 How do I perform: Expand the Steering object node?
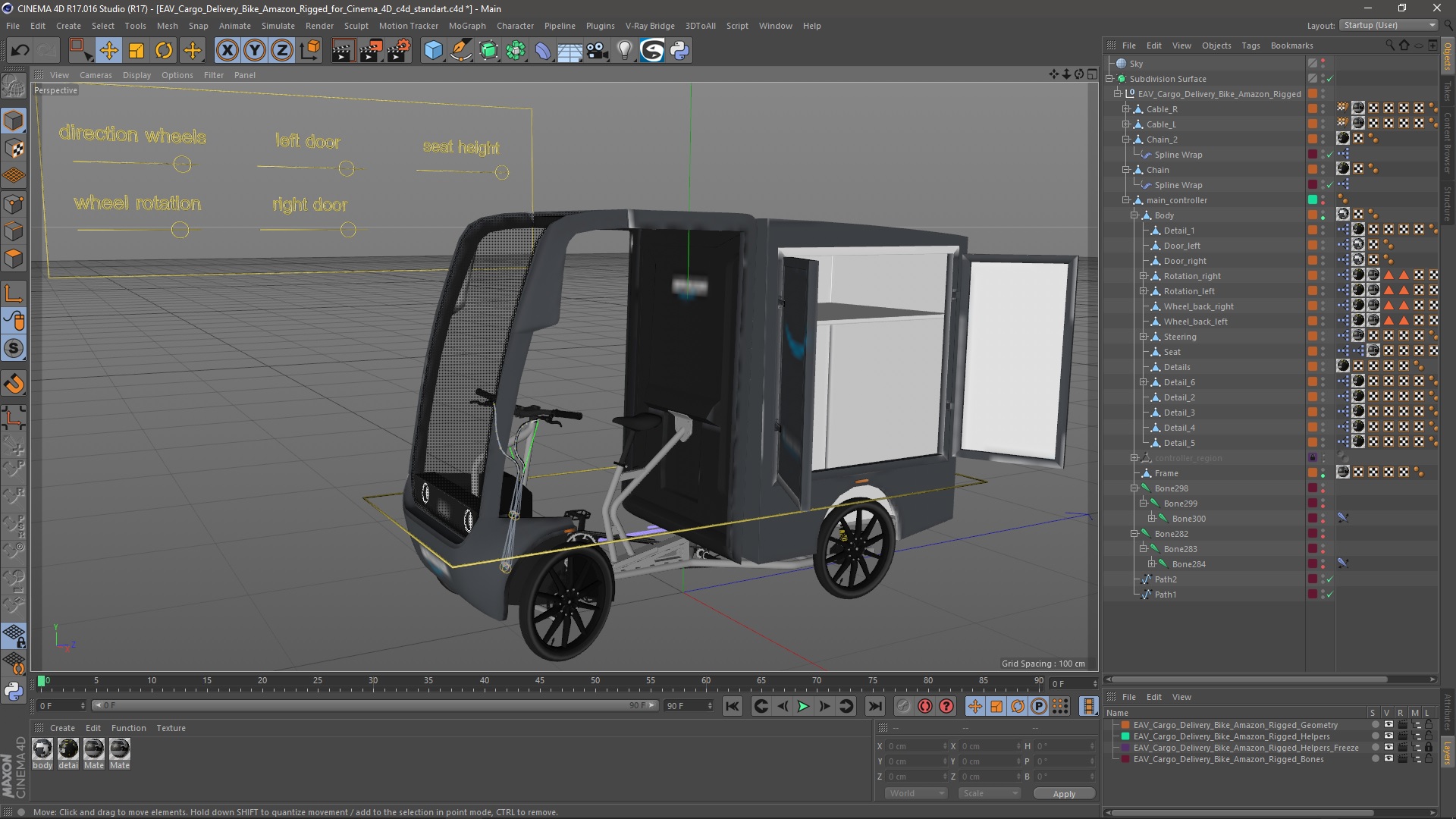[x=1144, y=337]
